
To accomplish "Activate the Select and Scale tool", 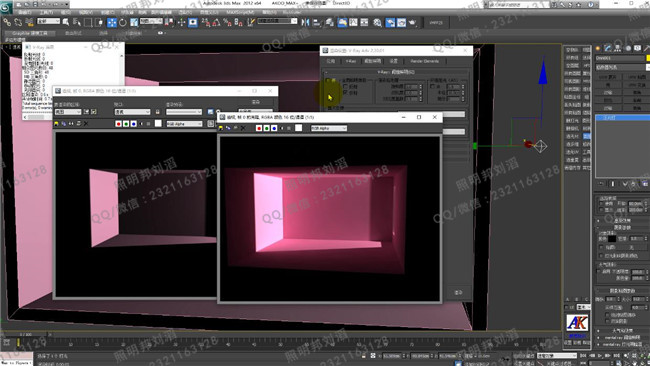I will pyautogui.click(x=134, y=22).
